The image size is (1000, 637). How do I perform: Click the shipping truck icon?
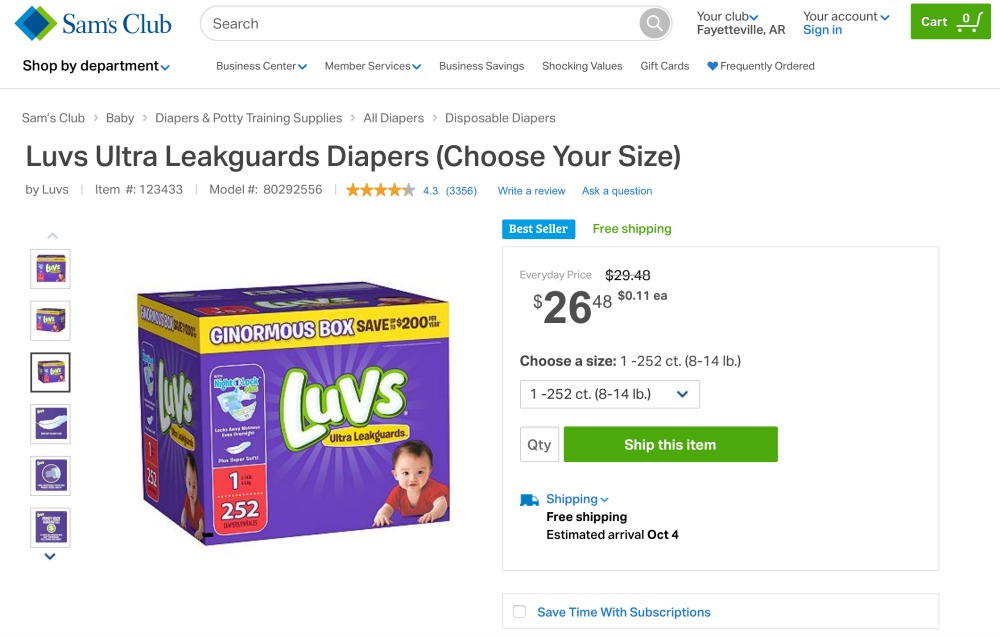coord(529,500)
